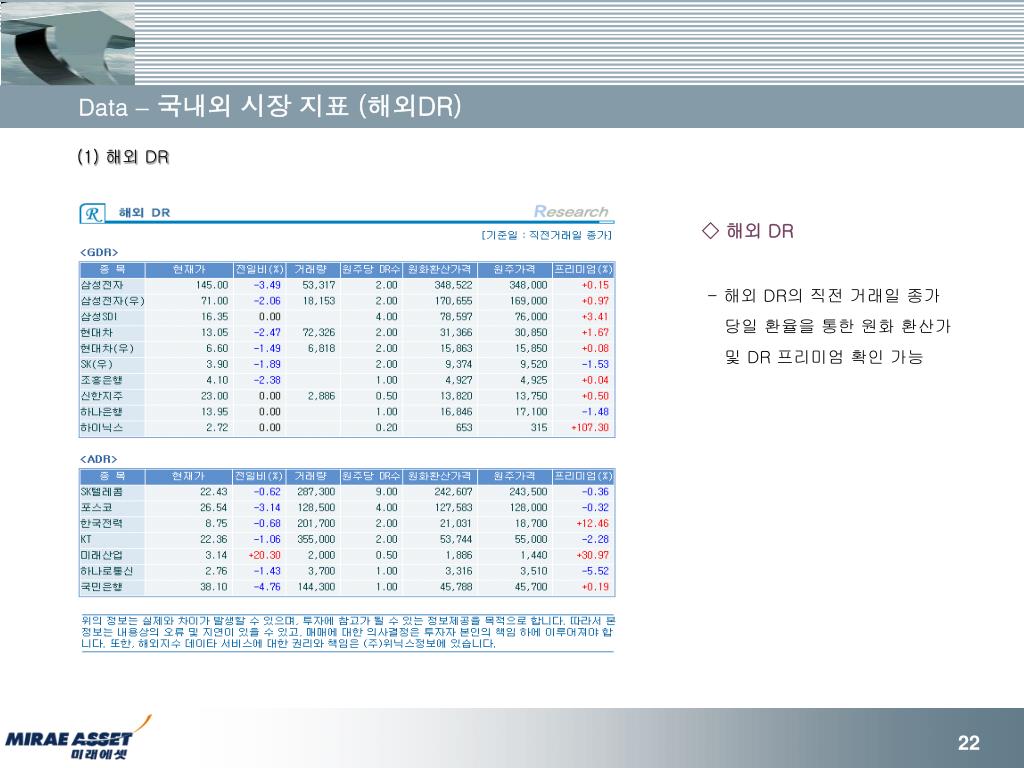The height and width of the screenshot is (768, 1024).
Task: Click the '및 DR 프리미엄 확인 가능' line
Action: (824, 357)
